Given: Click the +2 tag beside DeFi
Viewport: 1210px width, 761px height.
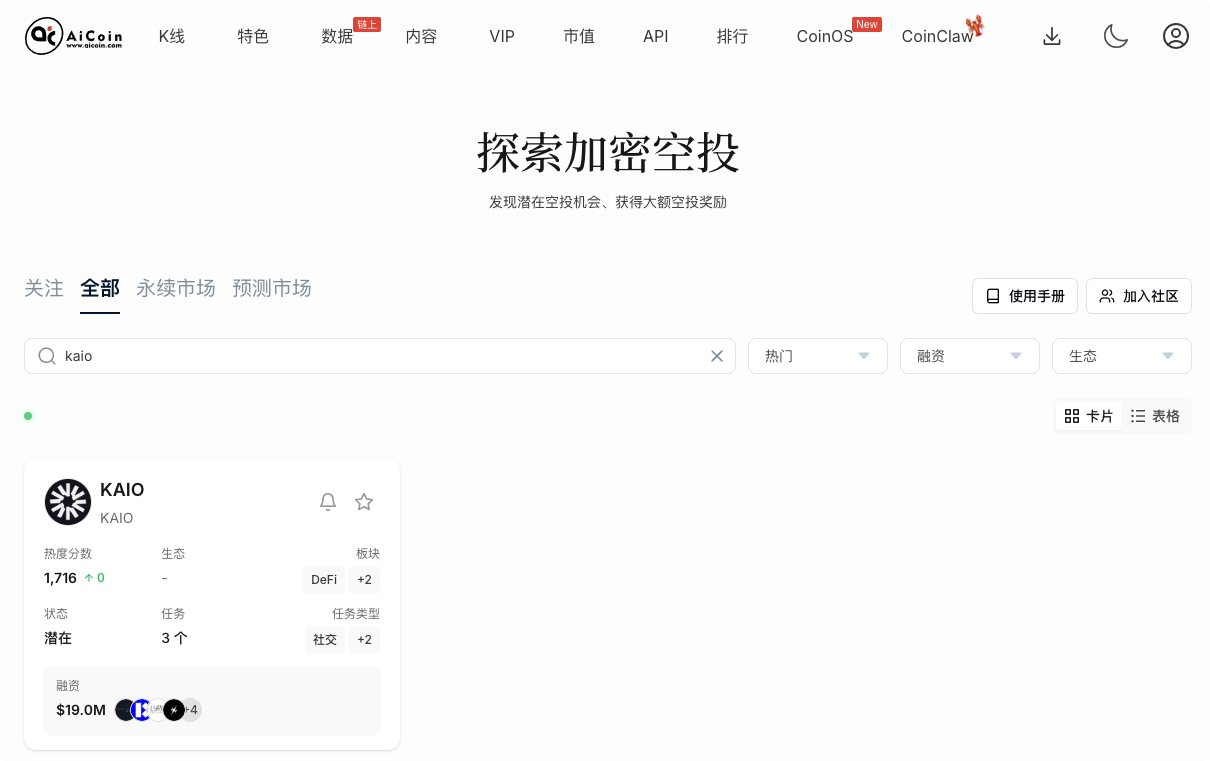Looking at the screenshot, I should (x=364, y=580).
